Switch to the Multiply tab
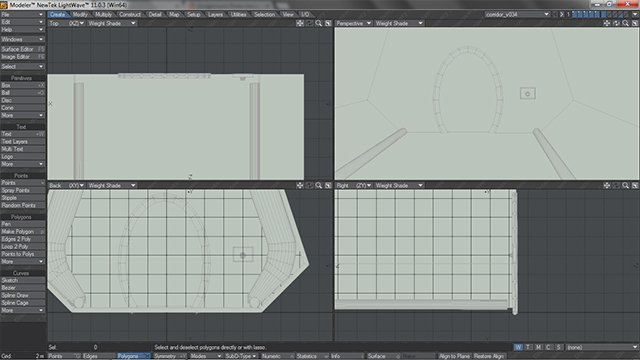Image resolution: width=640 pixels, height=360 pixels. coord(103,14)
